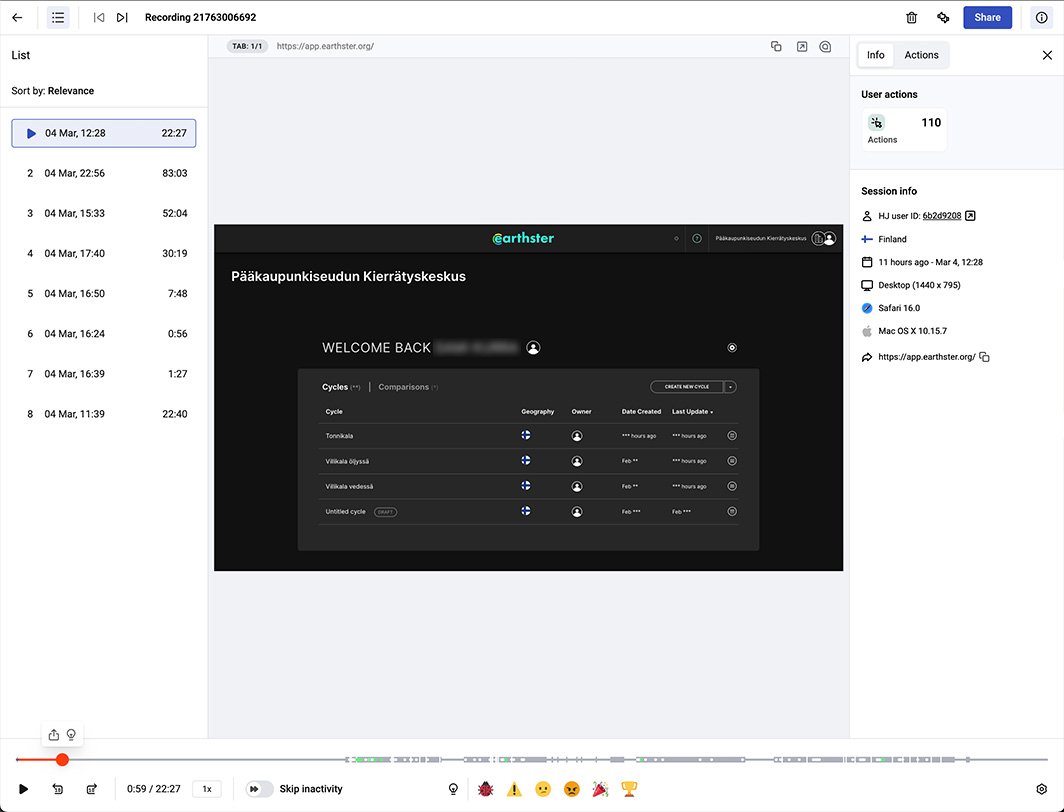Skip forward with the skip-ahead icon
This screenshot has height=812, width=1064.
click(92, 789)
